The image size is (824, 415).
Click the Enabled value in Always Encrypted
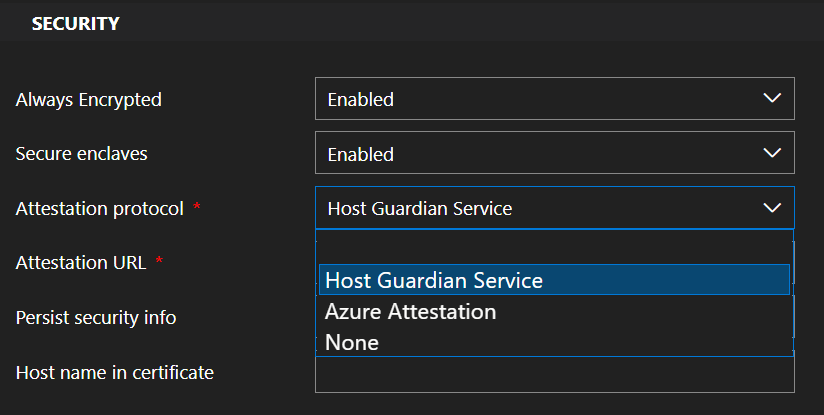[x=361, y=99]
